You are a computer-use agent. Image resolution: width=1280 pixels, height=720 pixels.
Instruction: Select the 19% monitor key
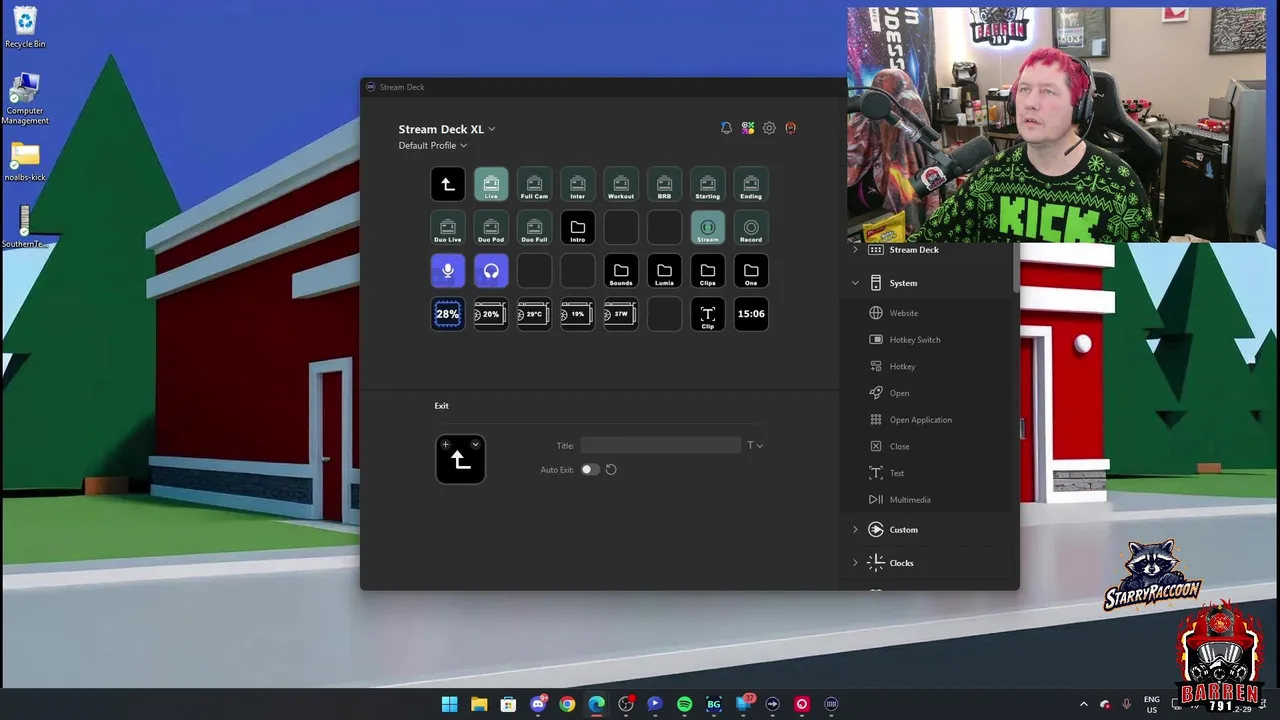pos(578,314)
